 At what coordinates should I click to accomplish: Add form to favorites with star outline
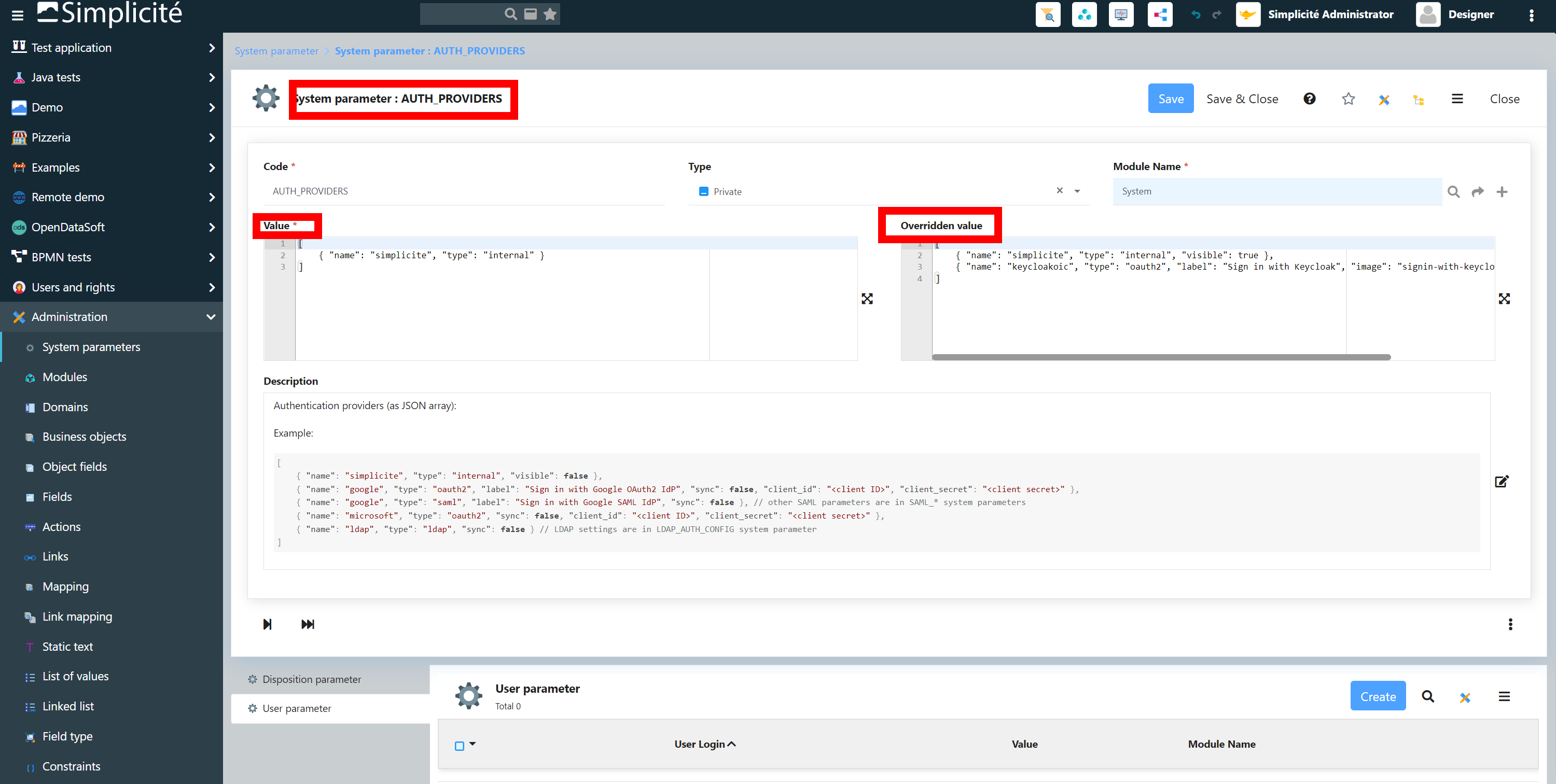[1348, 99]
